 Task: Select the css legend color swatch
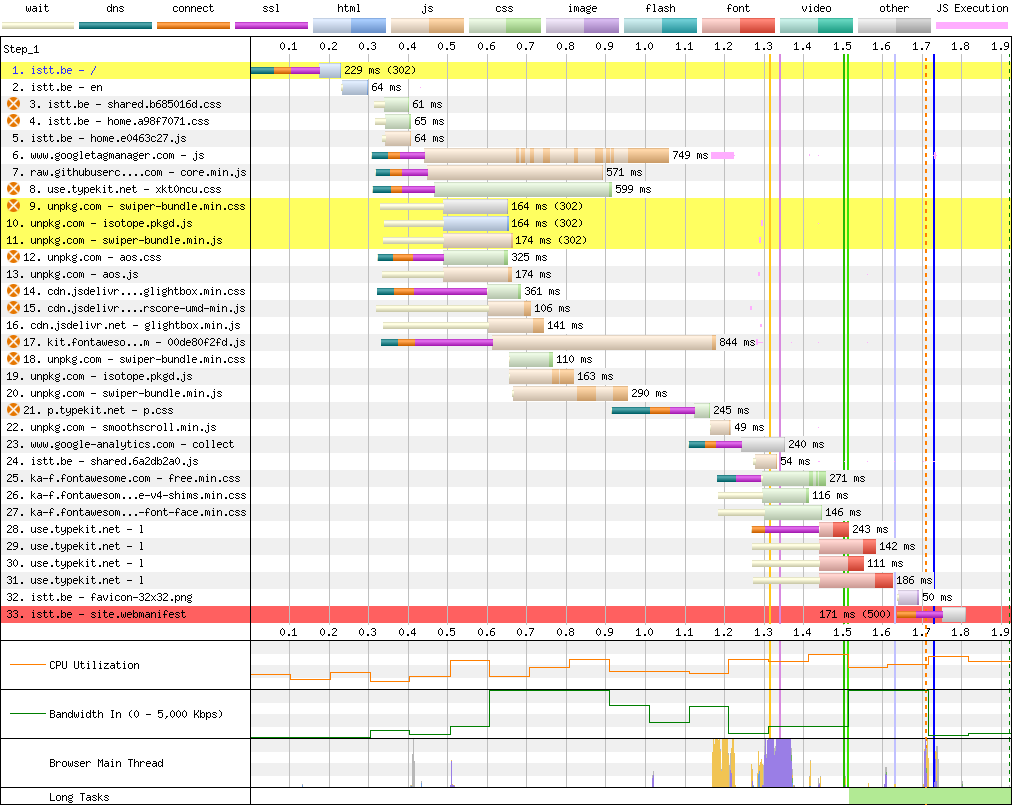click(505, 26)
